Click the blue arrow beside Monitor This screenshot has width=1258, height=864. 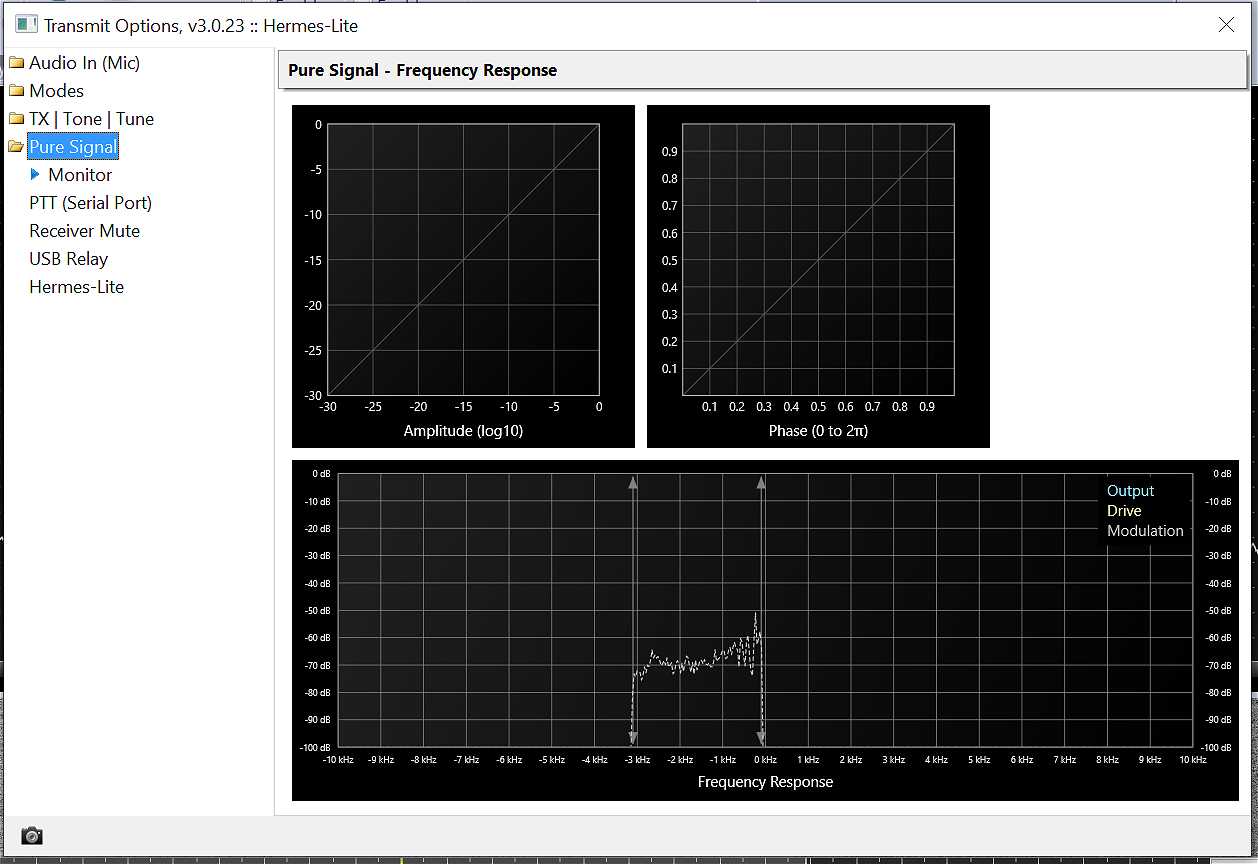coord(36,174)
